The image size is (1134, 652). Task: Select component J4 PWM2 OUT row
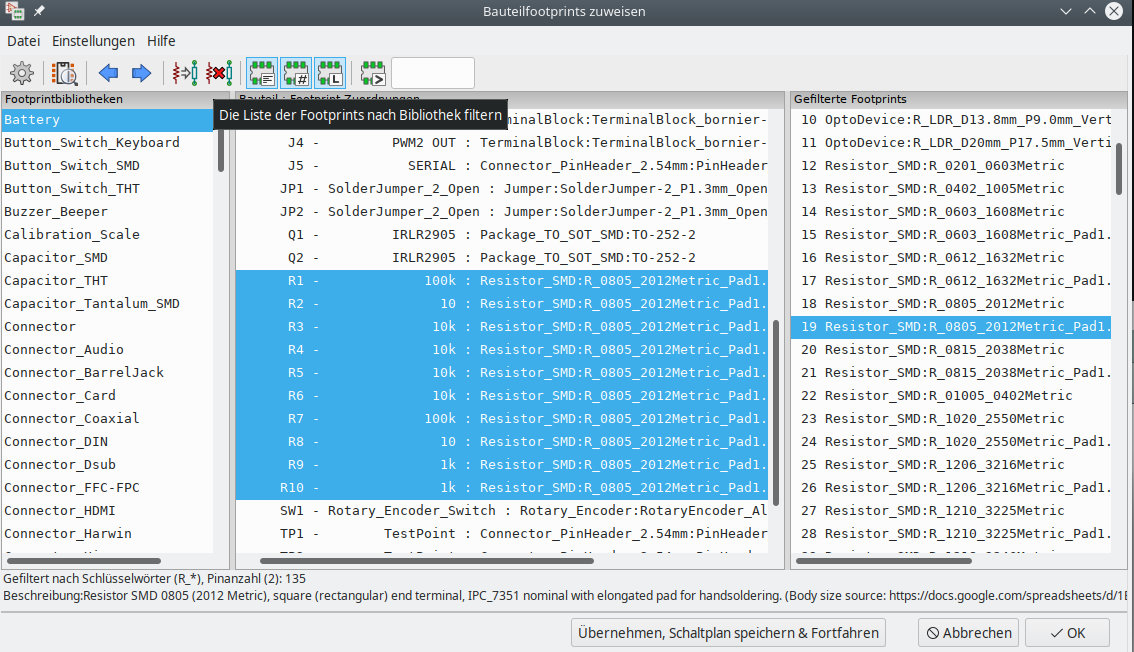point(502,142)
